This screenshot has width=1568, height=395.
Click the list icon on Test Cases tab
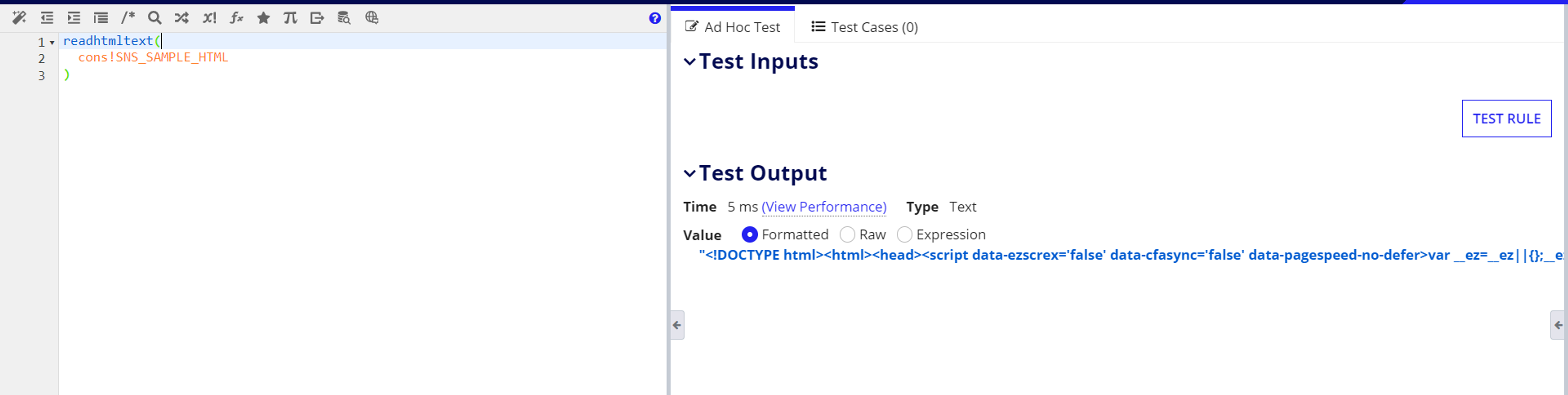[818, 26]
